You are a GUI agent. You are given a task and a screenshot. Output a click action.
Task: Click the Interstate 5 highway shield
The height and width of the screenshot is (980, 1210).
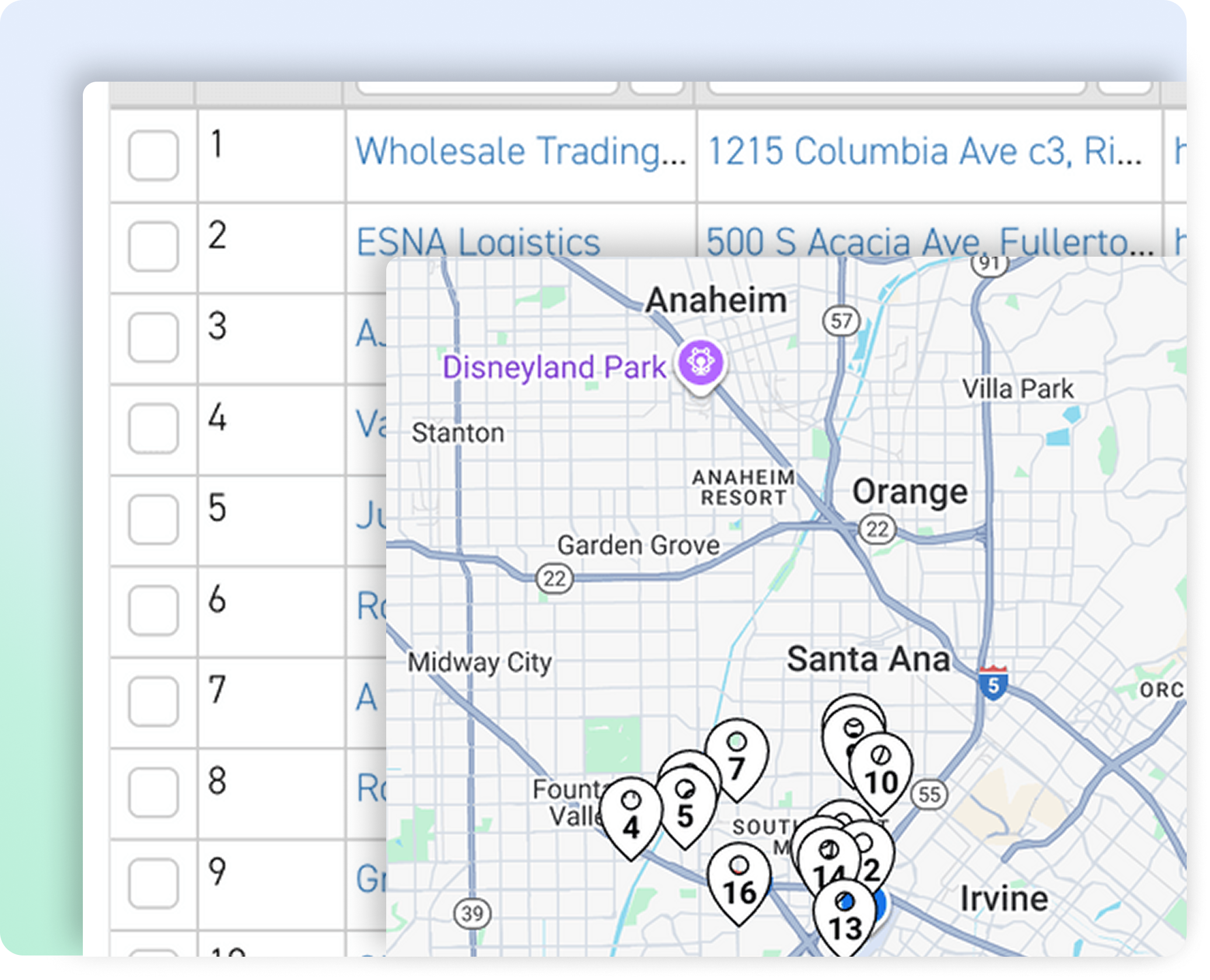click(993, 682)
